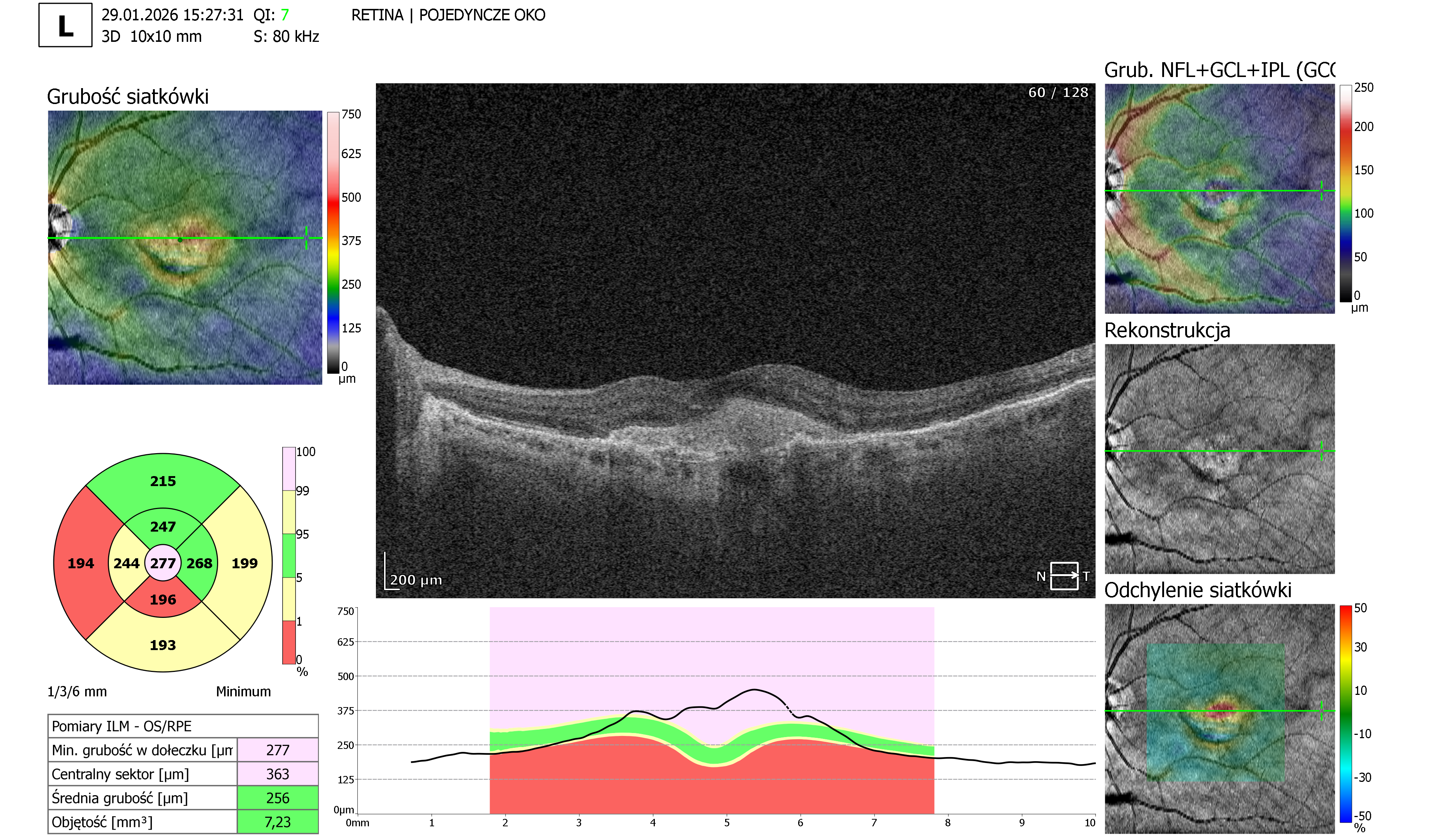Click the central ETDRS sector value 277
The height and width of the screenshot is (840, 1430).
pyautogui.click(x=163, y=563)
